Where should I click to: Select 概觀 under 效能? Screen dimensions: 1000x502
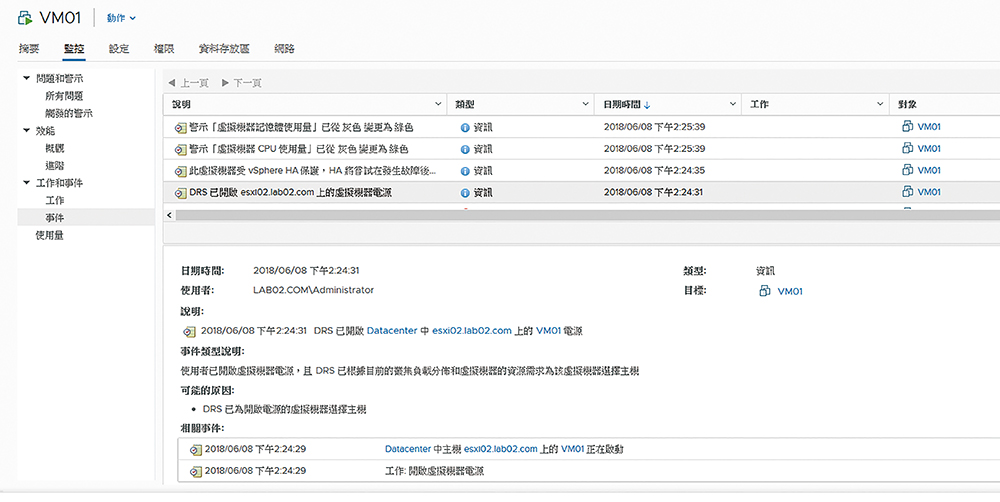pos(54,148)
